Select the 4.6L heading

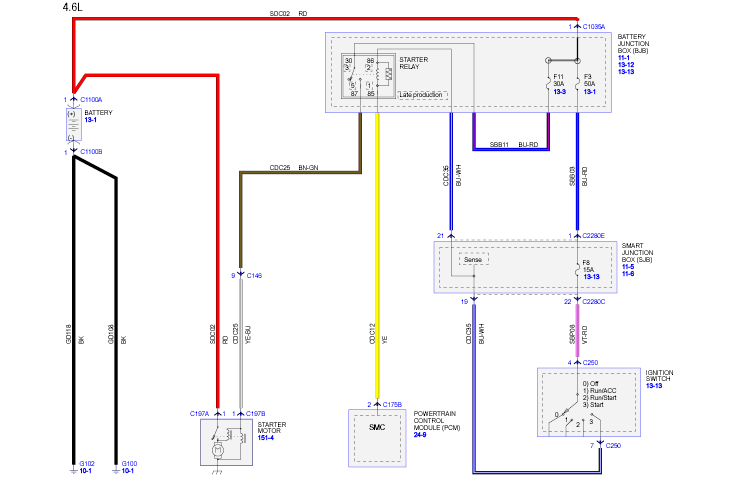pos(73,7)
